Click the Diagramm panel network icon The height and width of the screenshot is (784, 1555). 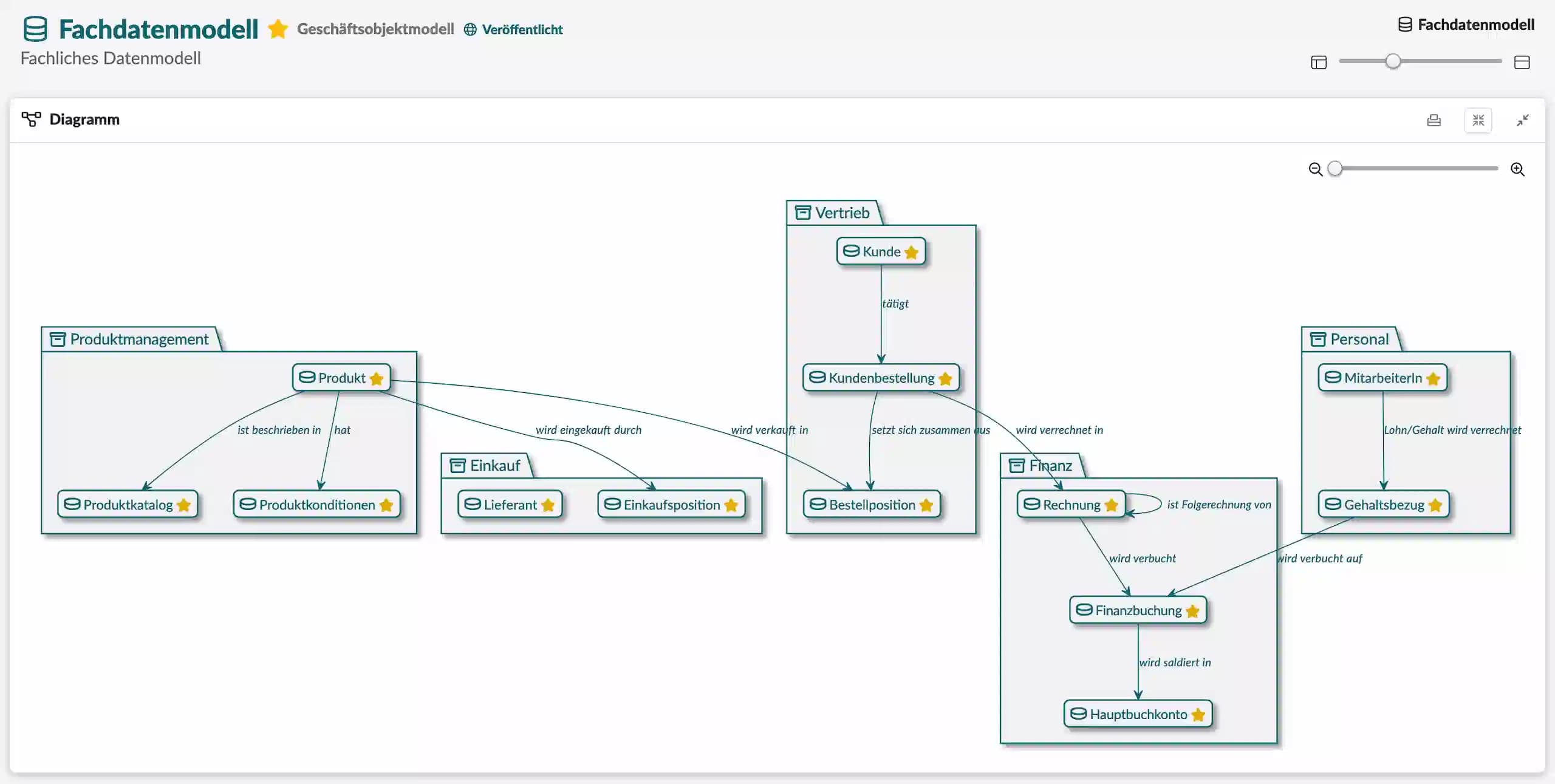[x=31, y=119]
